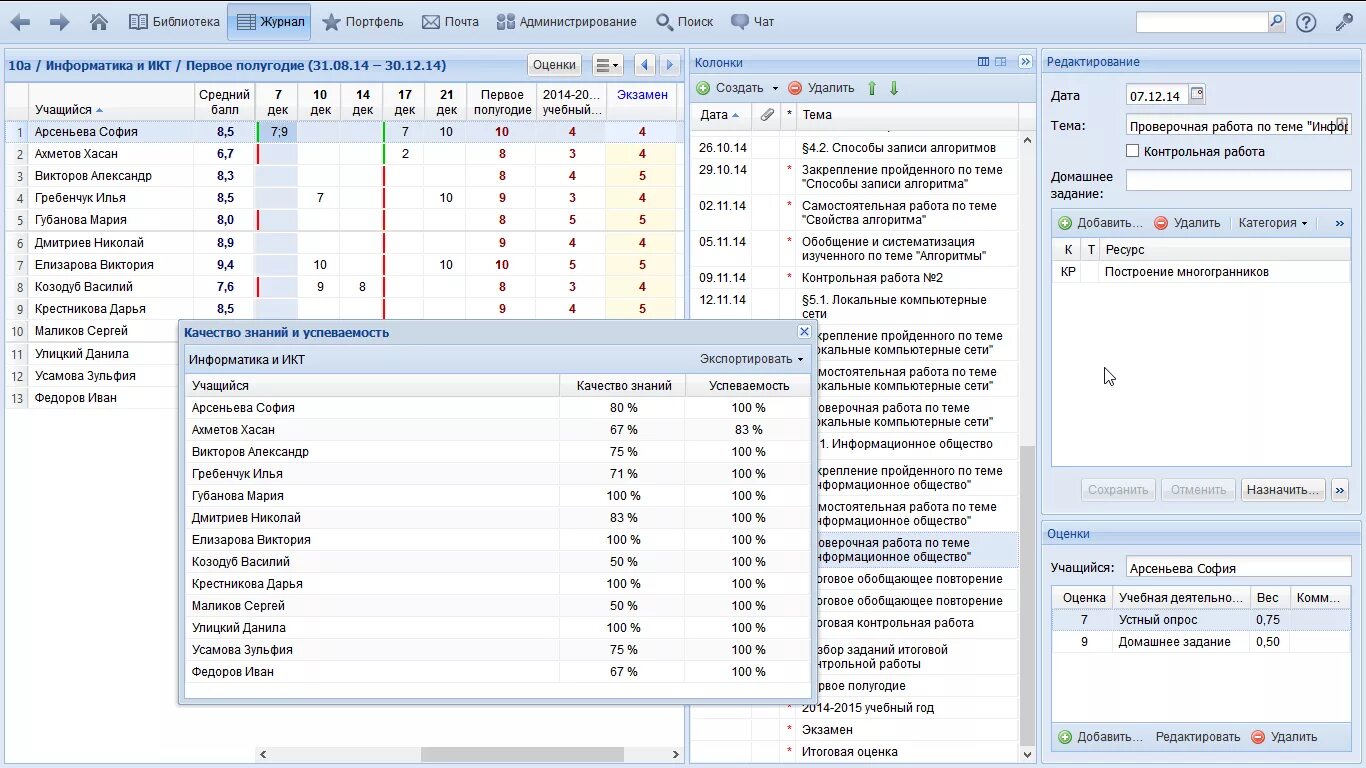Switch Колонки panel to three-column layout icon
Image resolution: width=1366 pixels, height=768 pixels.
(983, 62)
